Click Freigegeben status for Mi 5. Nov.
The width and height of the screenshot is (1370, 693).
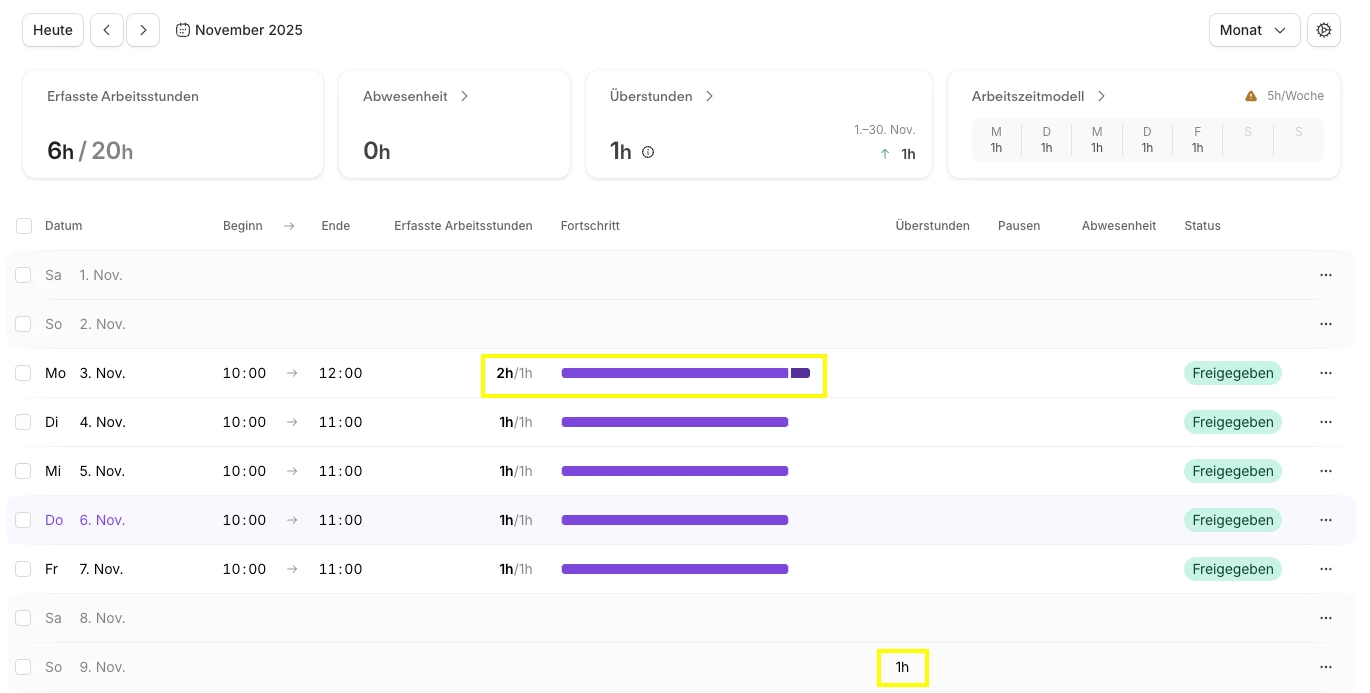(1232, 471)
